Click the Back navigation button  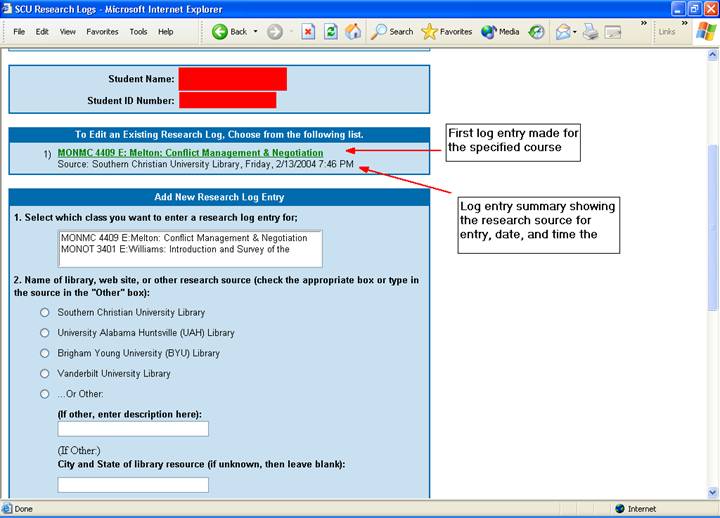coord(230,31)
